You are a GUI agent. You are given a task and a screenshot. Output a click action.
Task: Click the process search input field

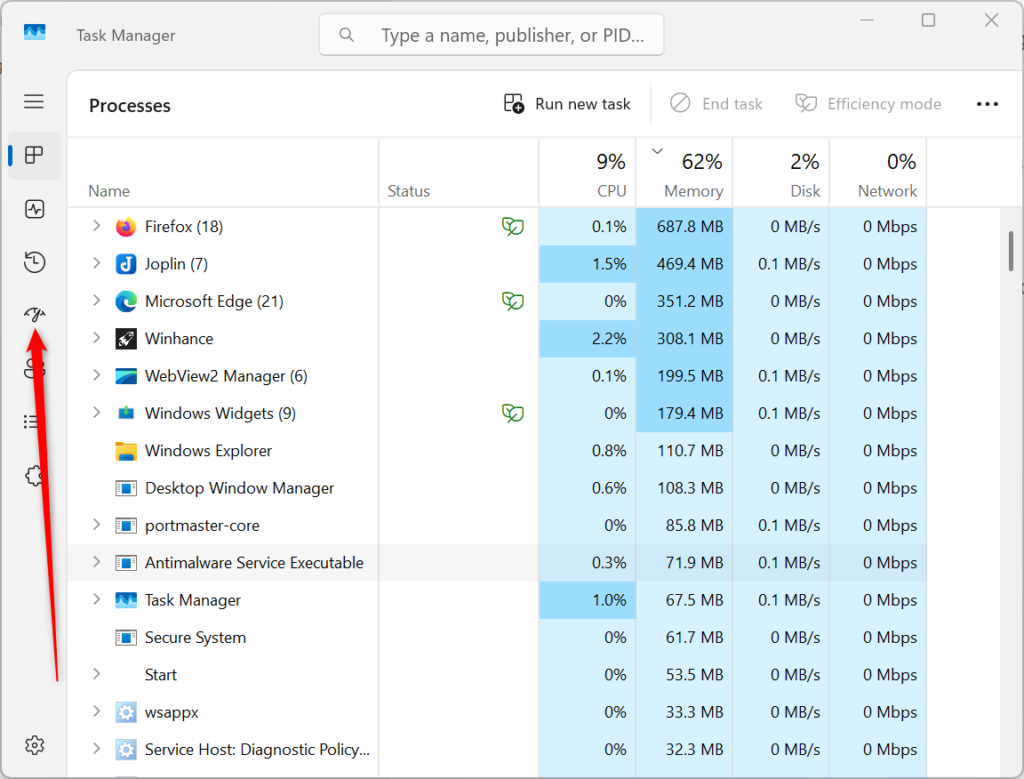pyautogui.click(x=491, y=34)
